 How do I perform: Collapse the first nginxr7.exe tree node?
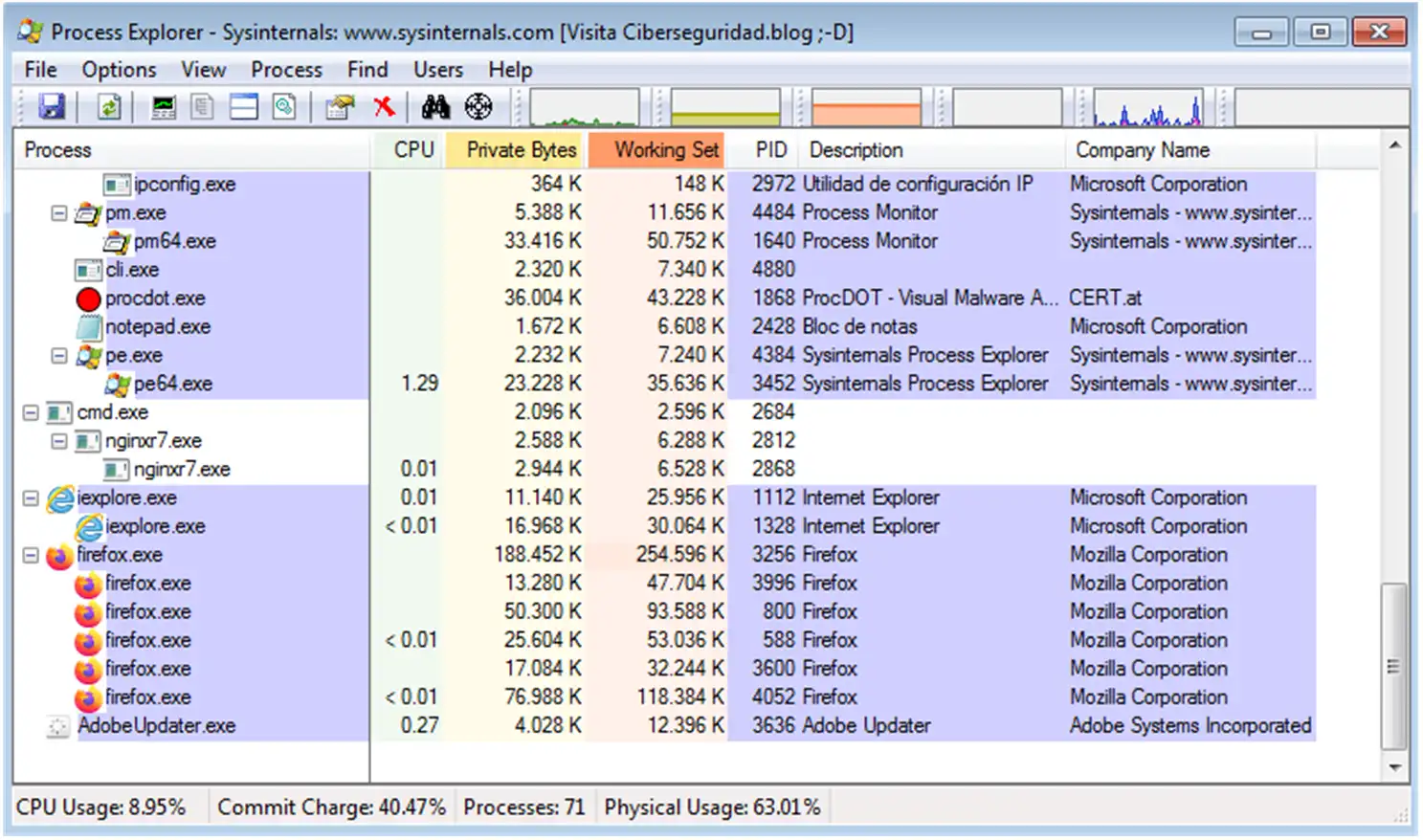59,441
